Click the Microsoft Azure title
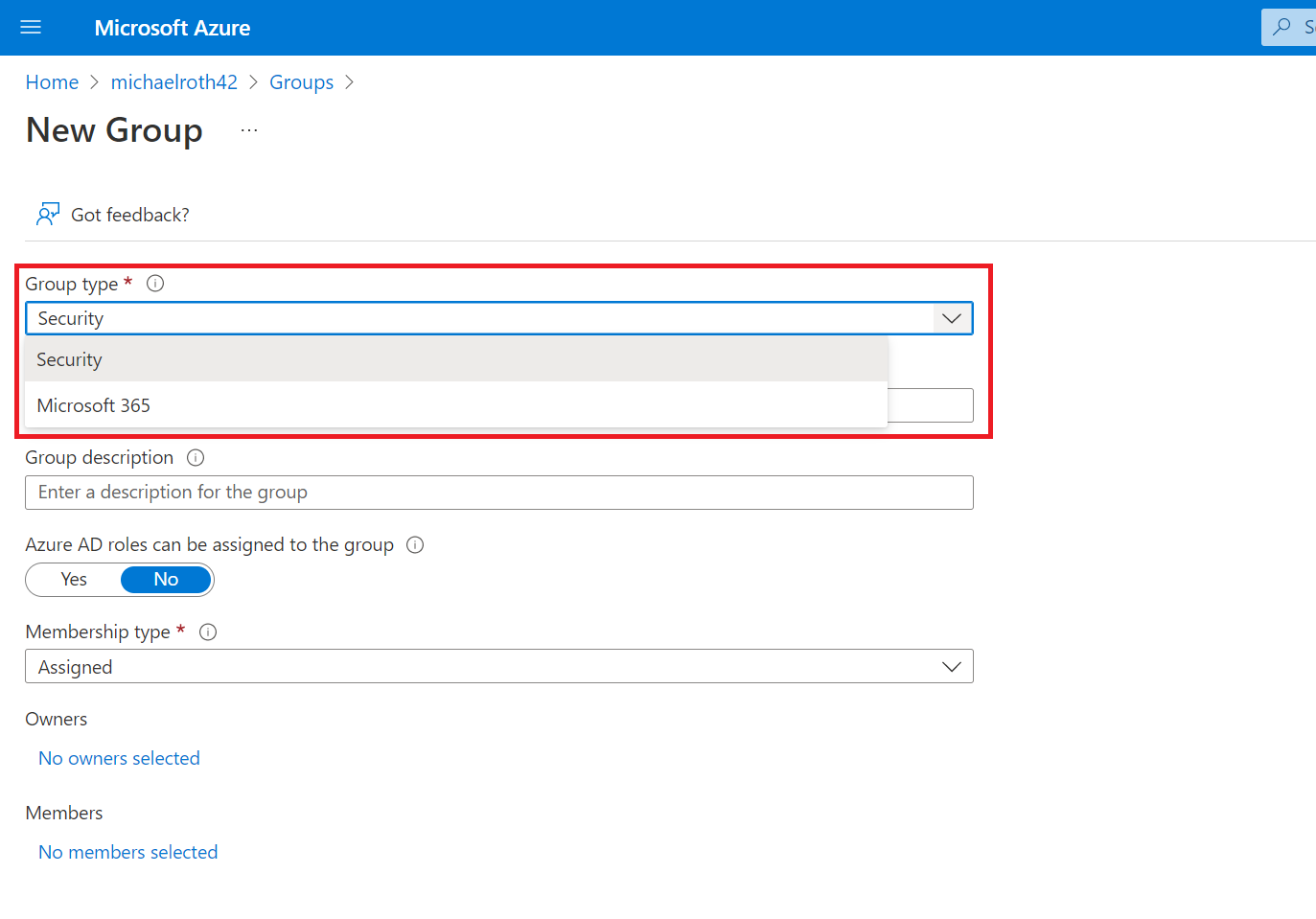Image resolution: width=1316 pixels, height=919 pixels. [x=173, y=28]
